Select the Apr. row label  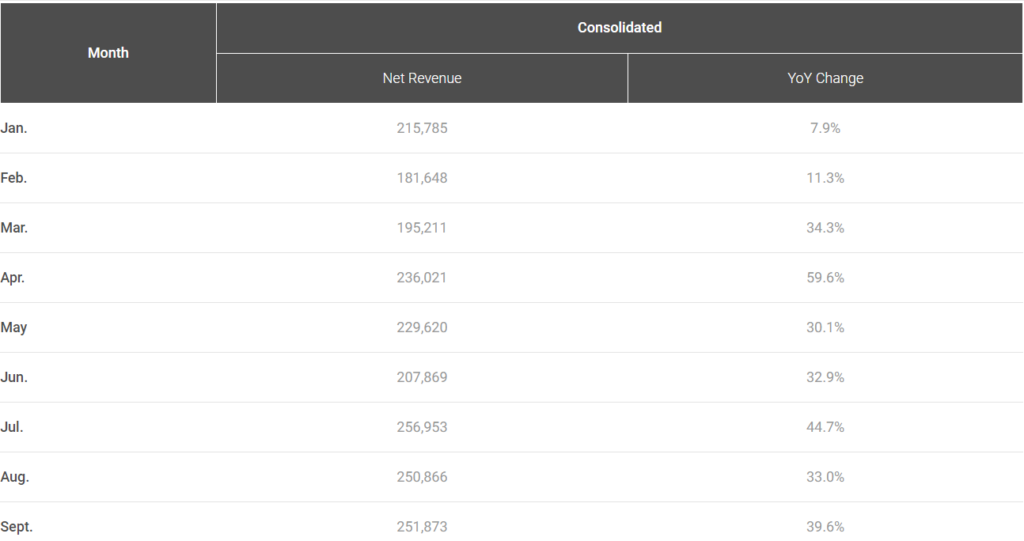click(x=14, y=278)
